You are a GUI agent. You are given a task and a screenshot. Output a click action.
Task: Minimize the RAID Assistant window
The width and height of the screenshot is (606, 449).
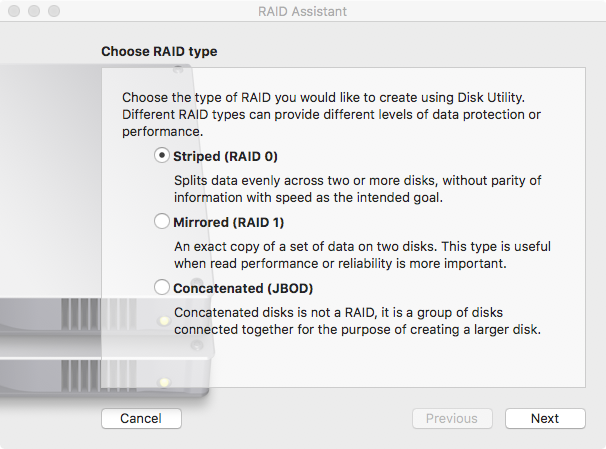coord(35,12)
